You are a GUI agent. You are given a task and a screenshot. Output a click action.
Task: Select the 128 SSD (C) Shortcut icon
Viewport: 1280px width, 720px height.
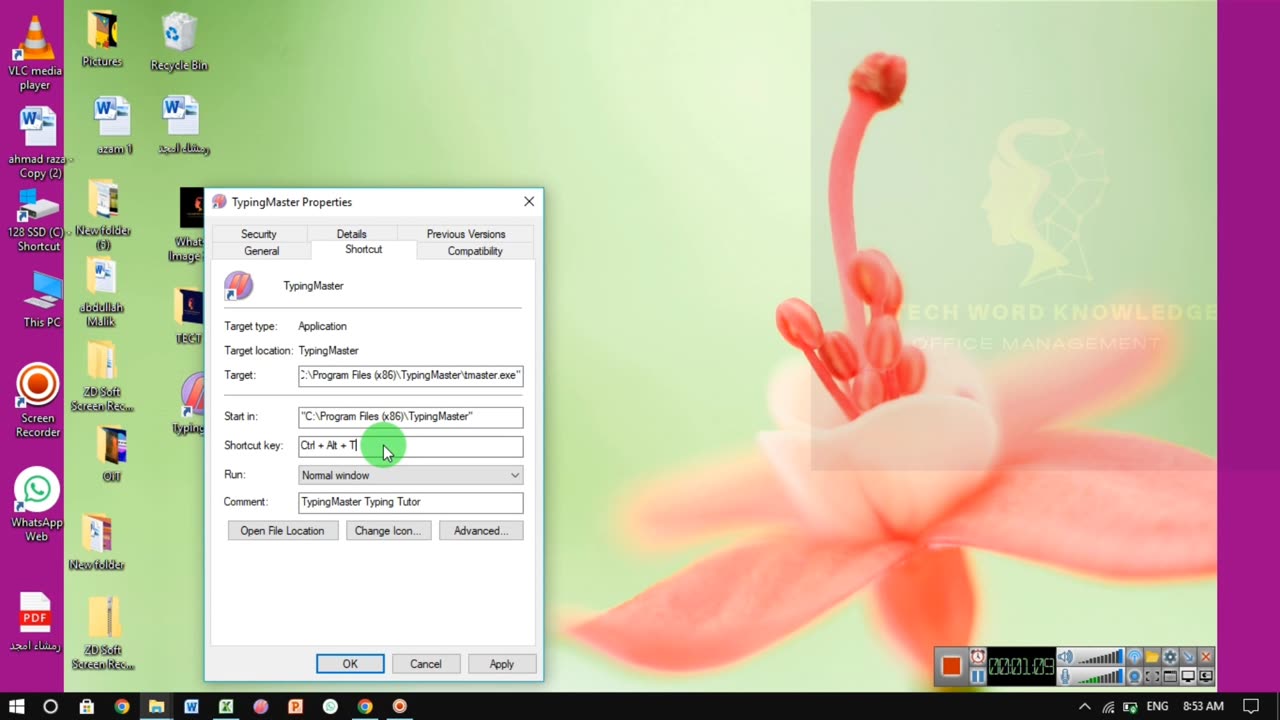(38, 220)
